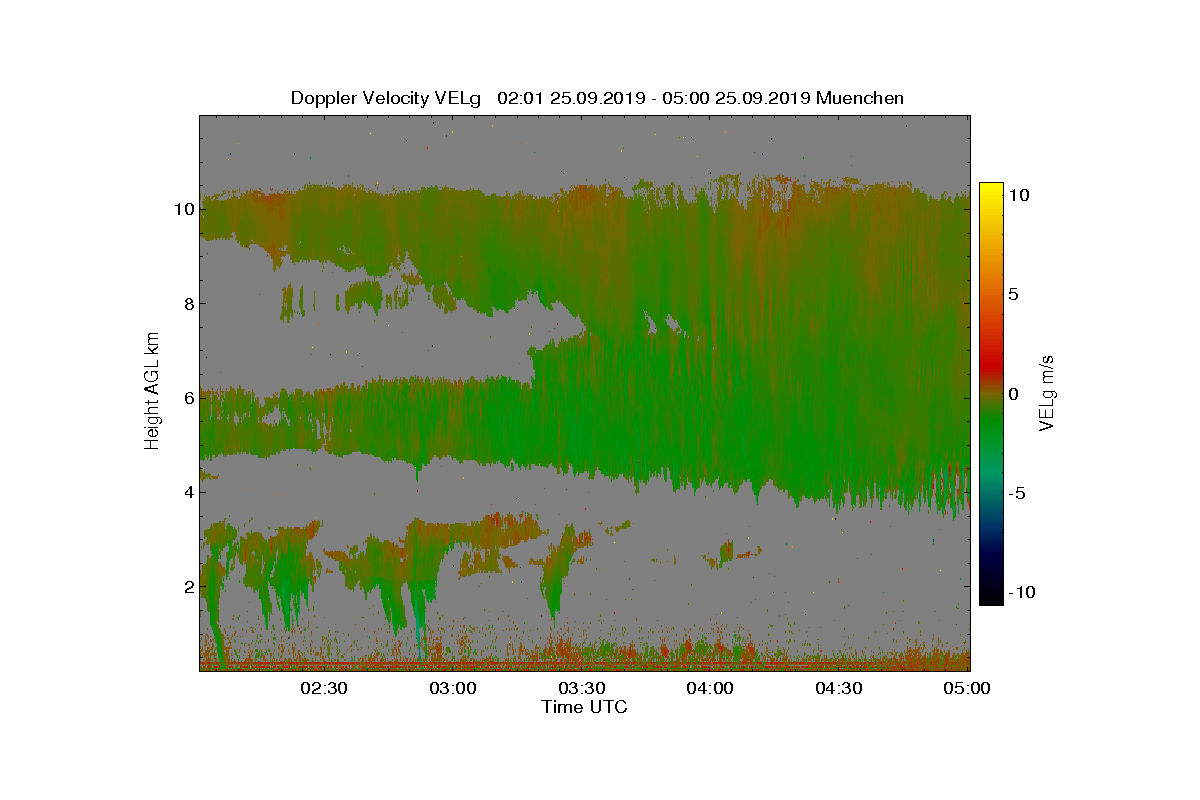This screenshot has width=1200, height=800.
Task: Click the '04:30' time tick label
Action: (x=840, y=689)
